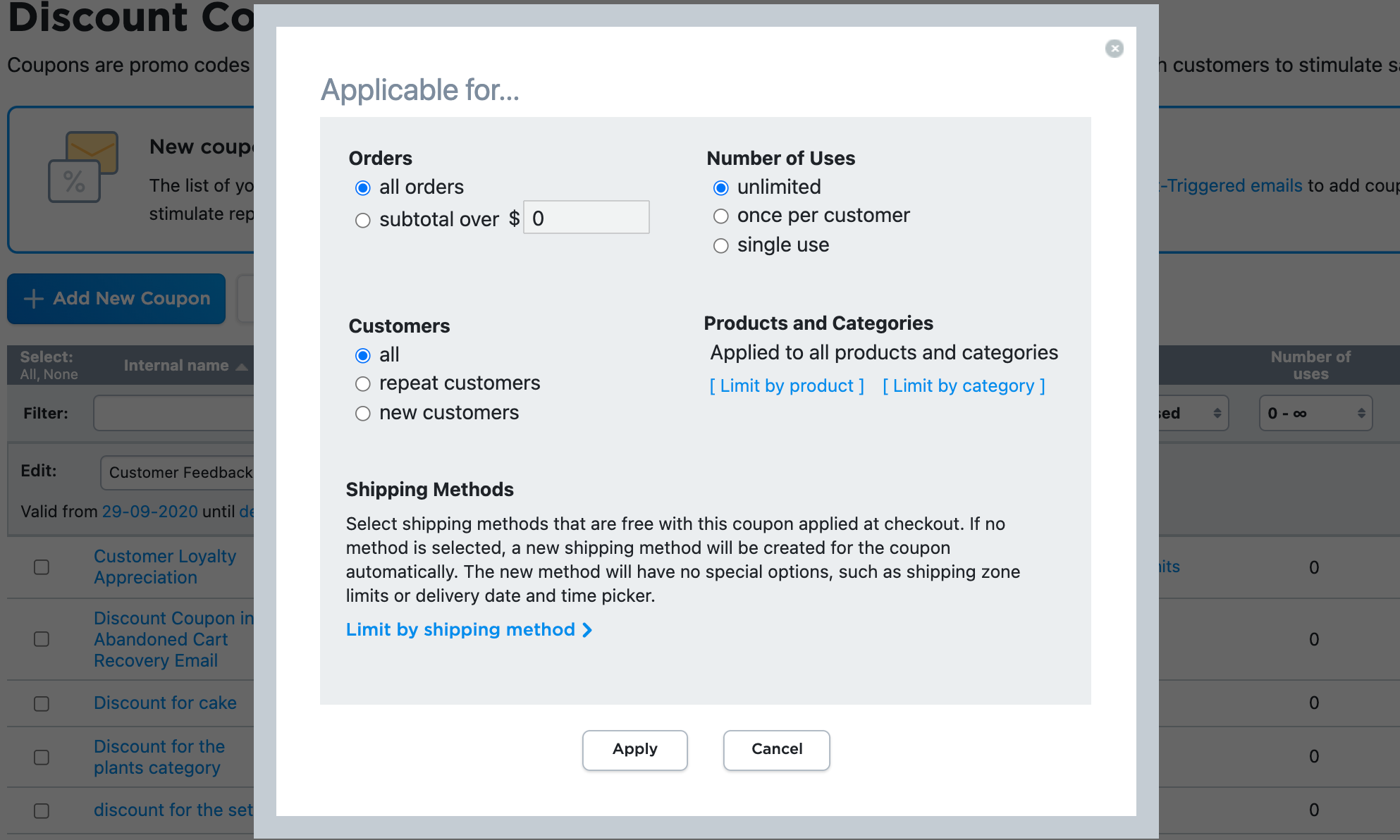Click the "29-09-2020" valid-from date link
Image resolution: width=1400 pixels, height=840 pixels.
pos(149,511)
